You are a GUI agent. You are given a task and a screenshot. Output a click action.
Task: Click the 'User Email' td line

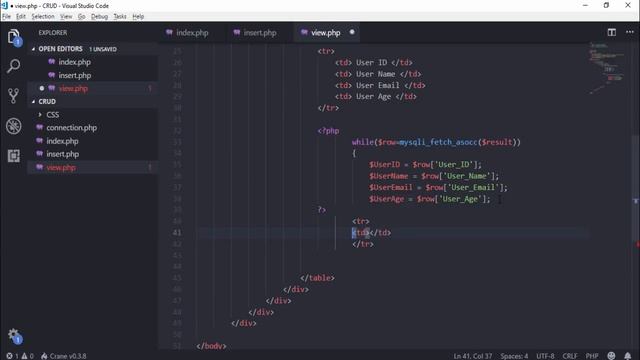[x=380, y=85]
